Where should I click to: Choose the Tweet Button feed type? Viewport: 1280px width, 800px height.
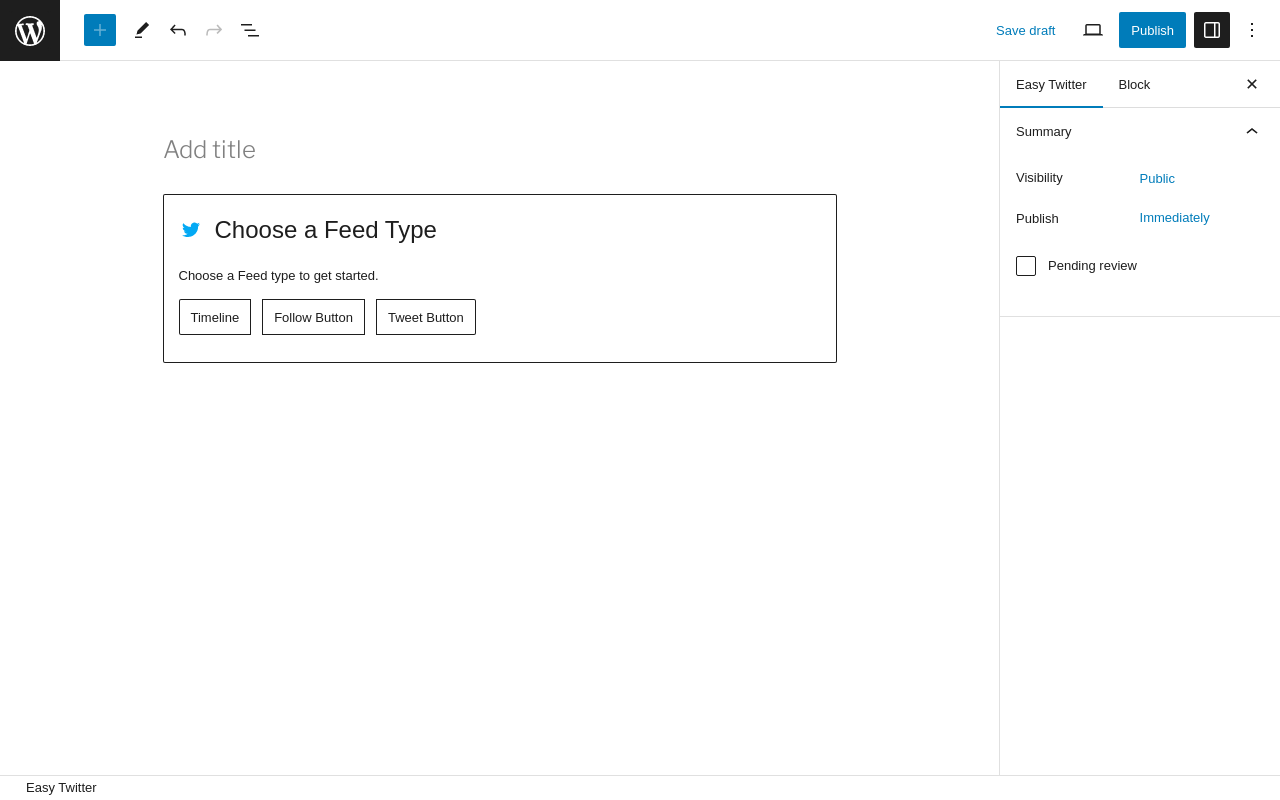[x=426, y=317]
